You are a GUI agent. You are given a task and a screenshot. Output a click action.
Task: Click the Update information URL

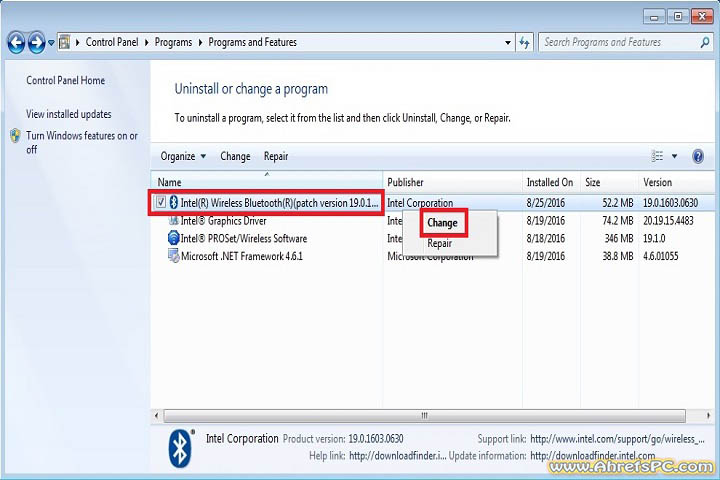[x=593, y=456]
